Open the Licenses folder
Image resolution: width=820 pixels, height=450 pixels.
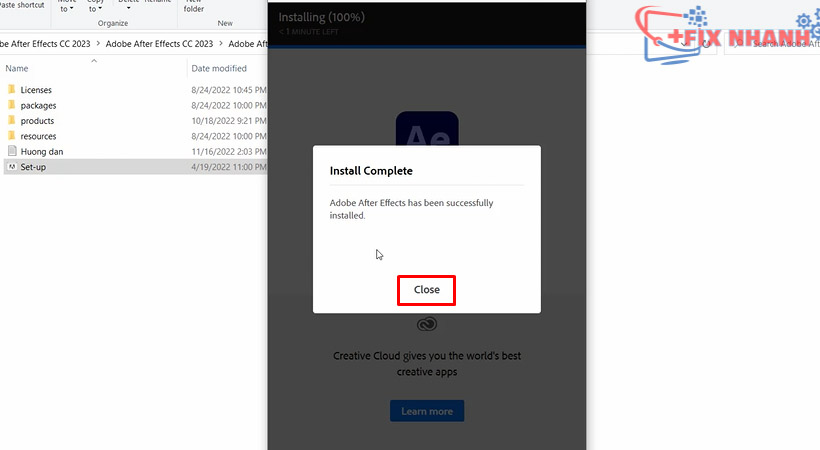36,90
